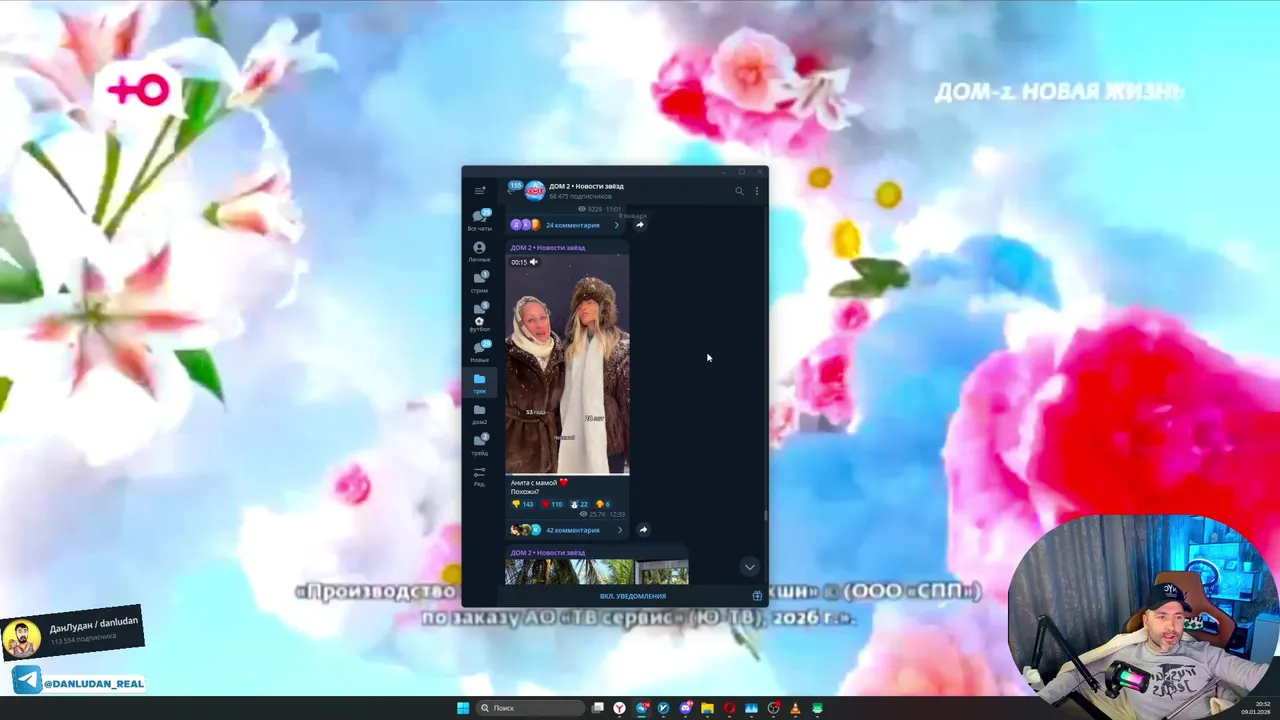The width and height of the screenshot is (1280, 720).
Task: Open the Windows Start menu
Action: point(463,708)
